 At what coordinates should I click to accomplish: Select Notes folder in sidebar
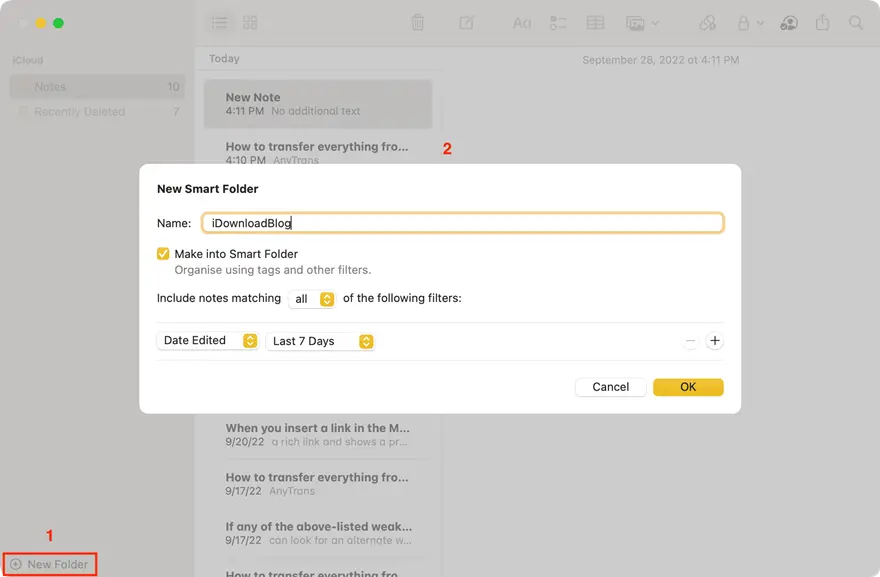coord(50,87)
